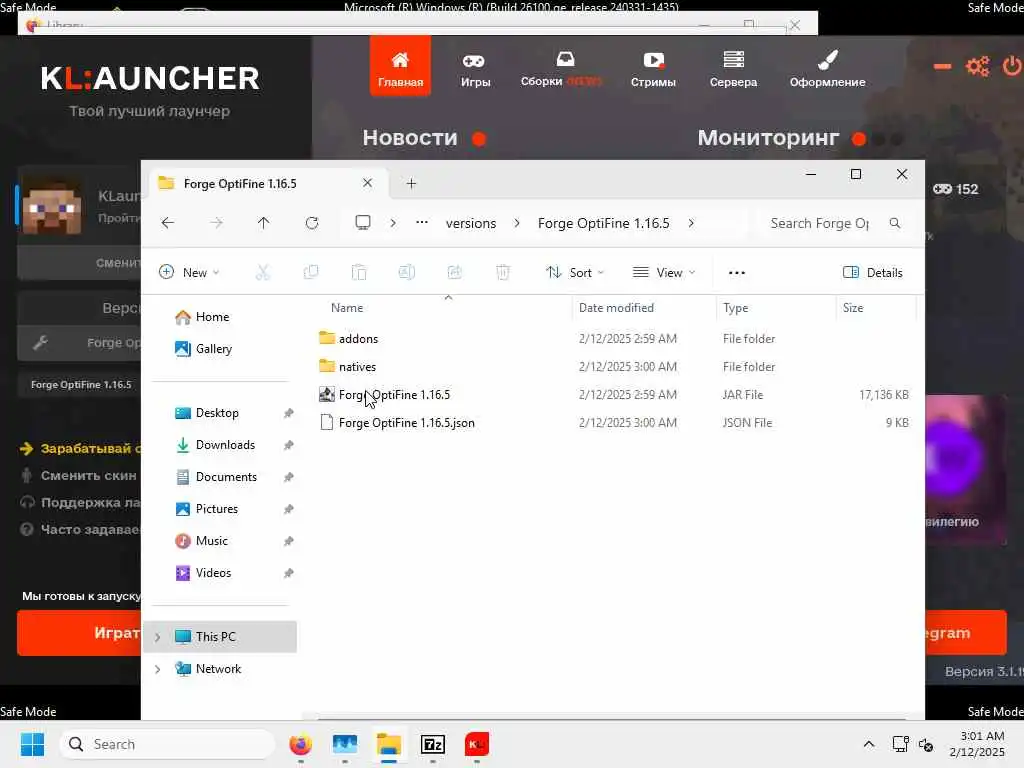1024x768 pixels.
Task: Open the Sort dropdown menu
Action: pyautogui.click(x=575, y=272)
